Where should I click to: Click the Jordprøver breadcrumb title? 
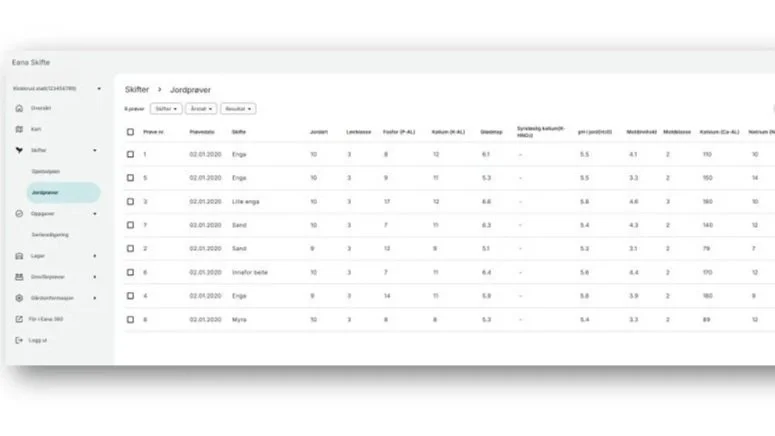pos(190,90)
